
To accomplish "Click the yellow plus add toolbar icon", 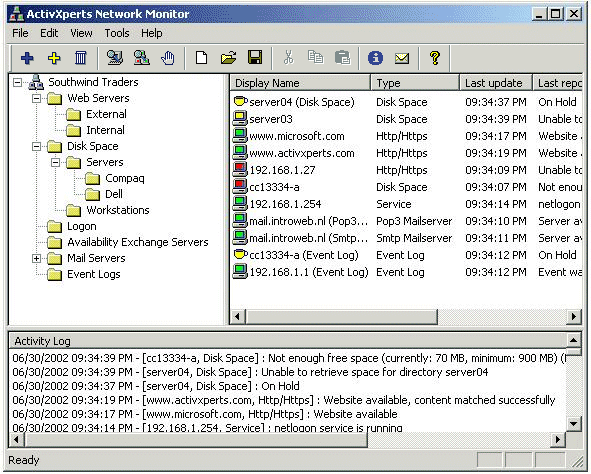I will click(54, 58).
